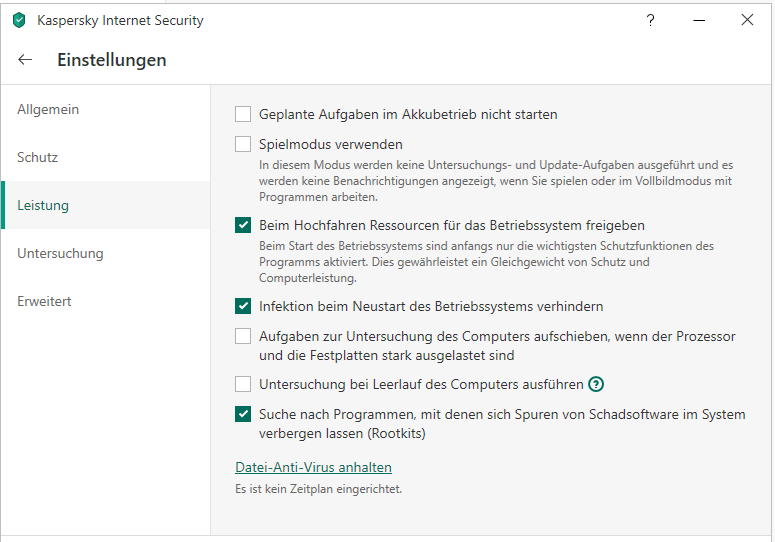Viewport: 775px width, 542px height.
Task: Enable 'Untersuchung bei Leerlauf des Computers ausführen'
Action: 243,384
